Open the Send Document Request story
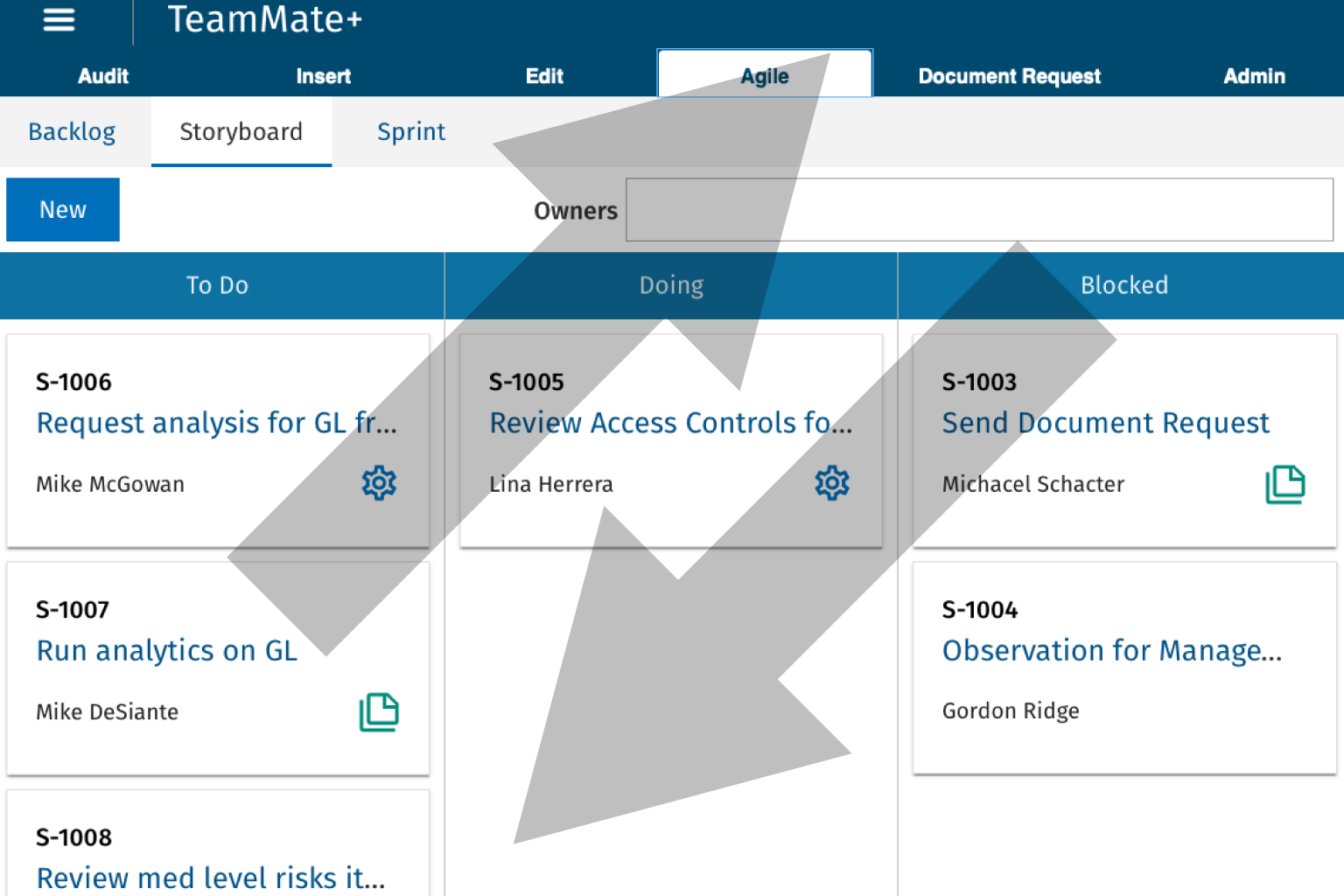Viewport: 1344px width, 896px height. tap(1105, 423)
